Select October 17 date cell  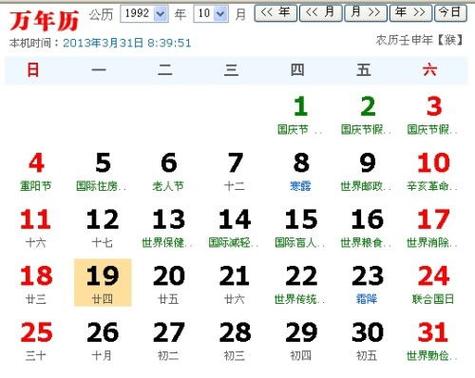433,228
